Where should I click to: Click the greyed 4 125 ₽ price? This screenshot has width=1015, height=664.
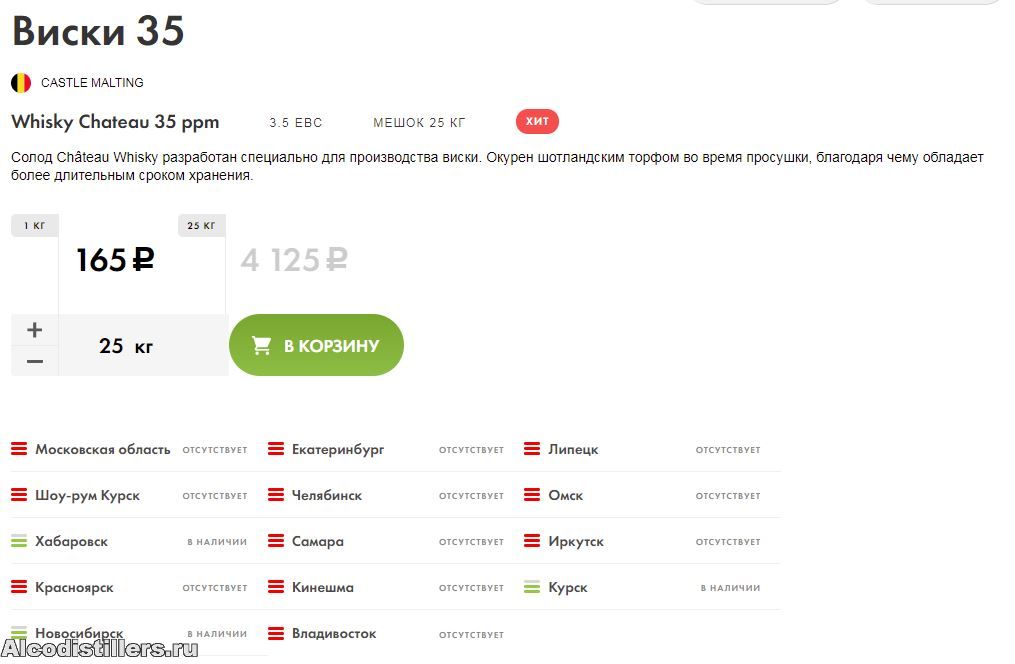pyautogui.click(x=294, y=260)
